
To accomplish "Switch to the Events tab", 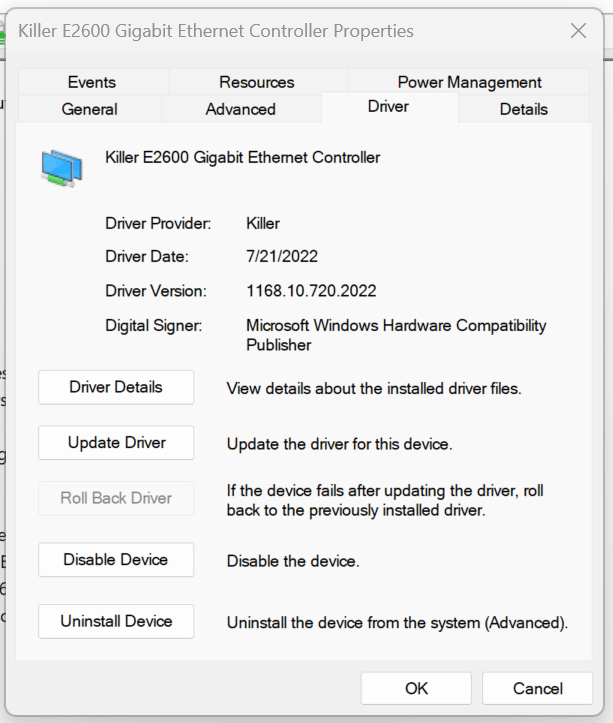I will [x=92, y=82].
